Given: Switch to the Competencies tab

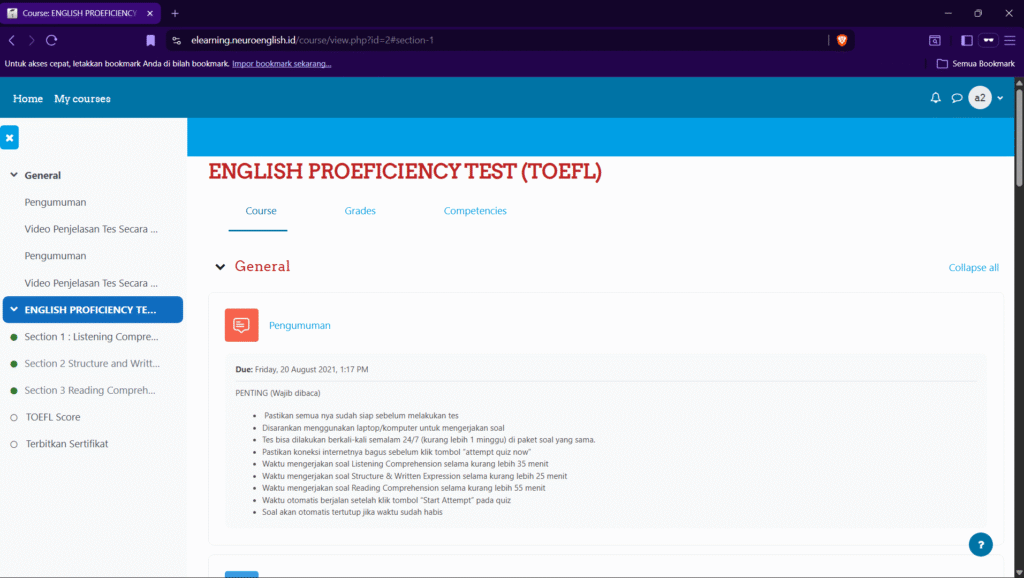Looking at the screenshot, I should coord(475,211).
